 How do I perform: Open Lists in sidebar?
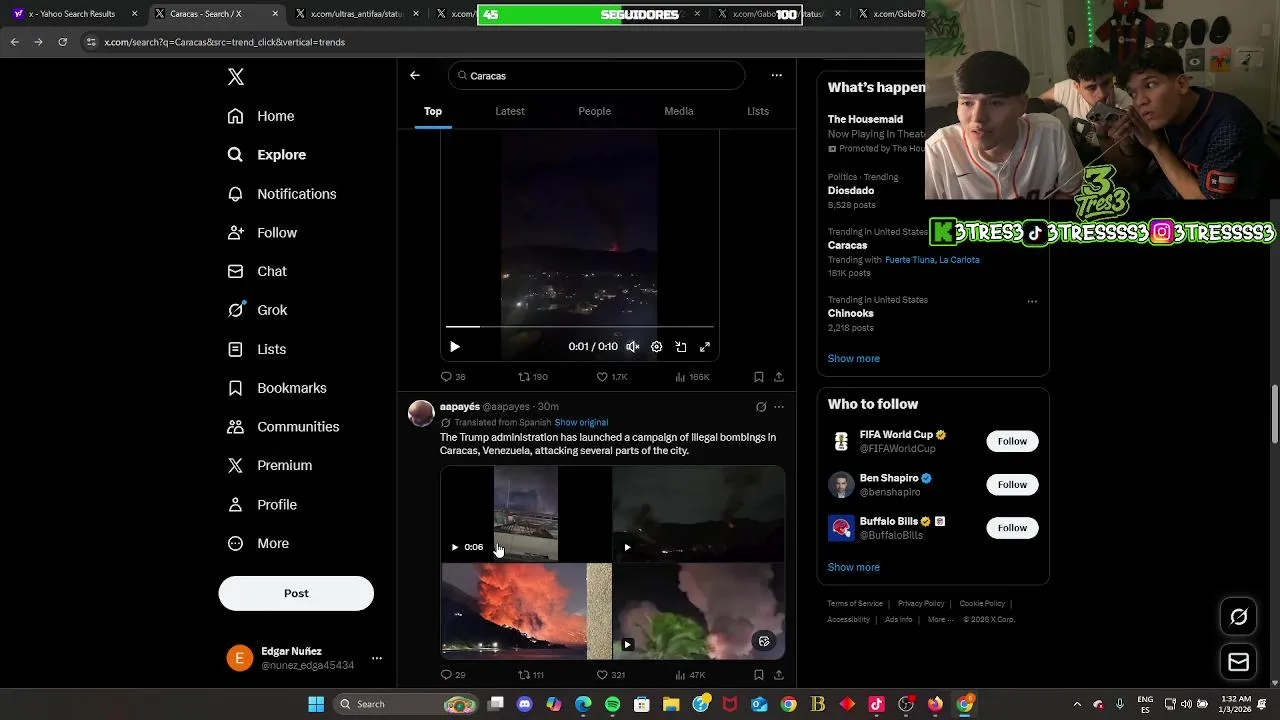point(257,349)
